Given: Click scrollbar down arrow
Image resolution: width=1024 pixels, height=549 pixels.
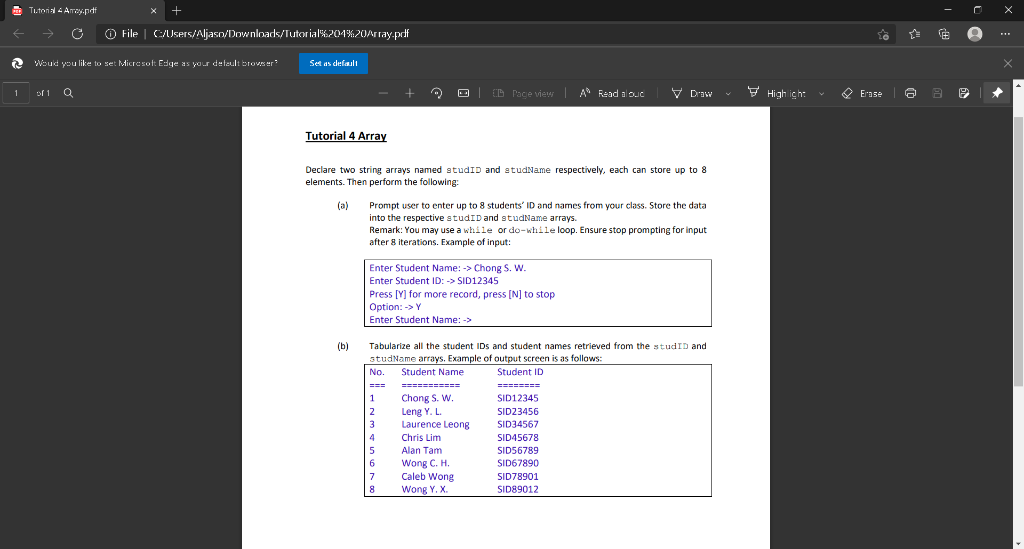Looking at the screenshot, I should [x=1018, y=543].
